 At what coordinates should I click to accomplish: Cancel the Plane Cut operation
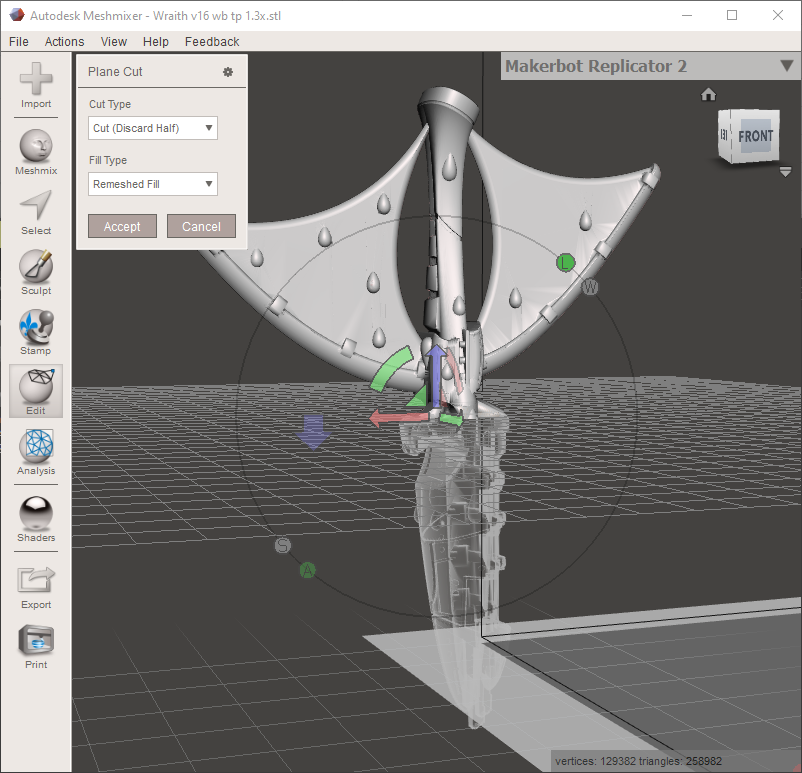pyautogui.click(x=201, y=226)
